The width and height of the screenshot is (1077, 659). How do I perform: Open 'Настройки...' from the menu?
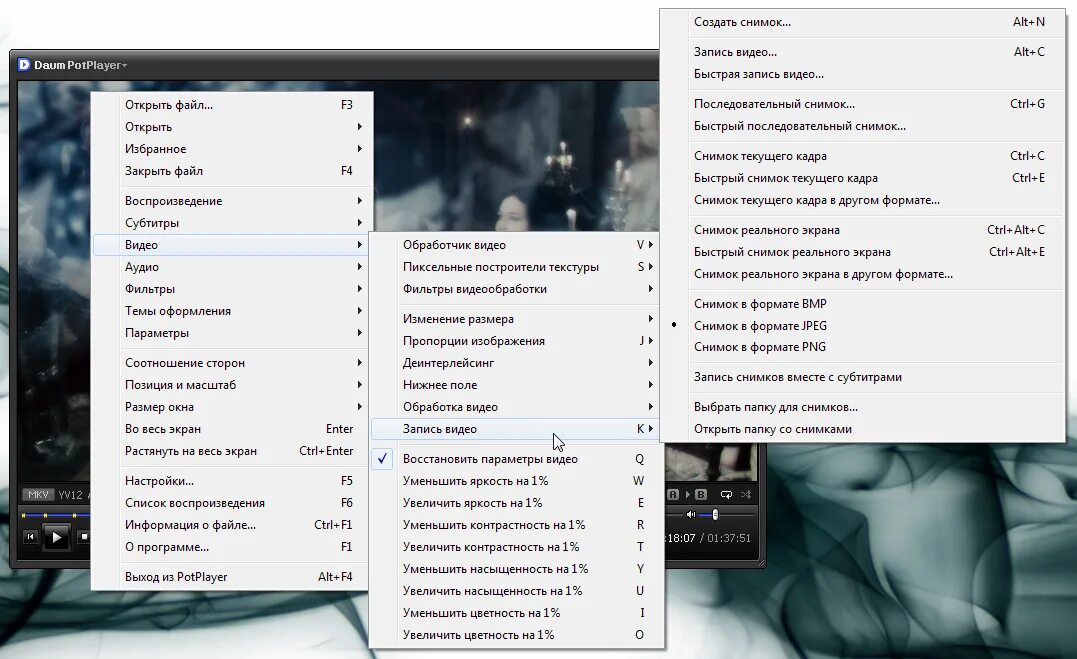pyautogui.click(x=232, y=481)
